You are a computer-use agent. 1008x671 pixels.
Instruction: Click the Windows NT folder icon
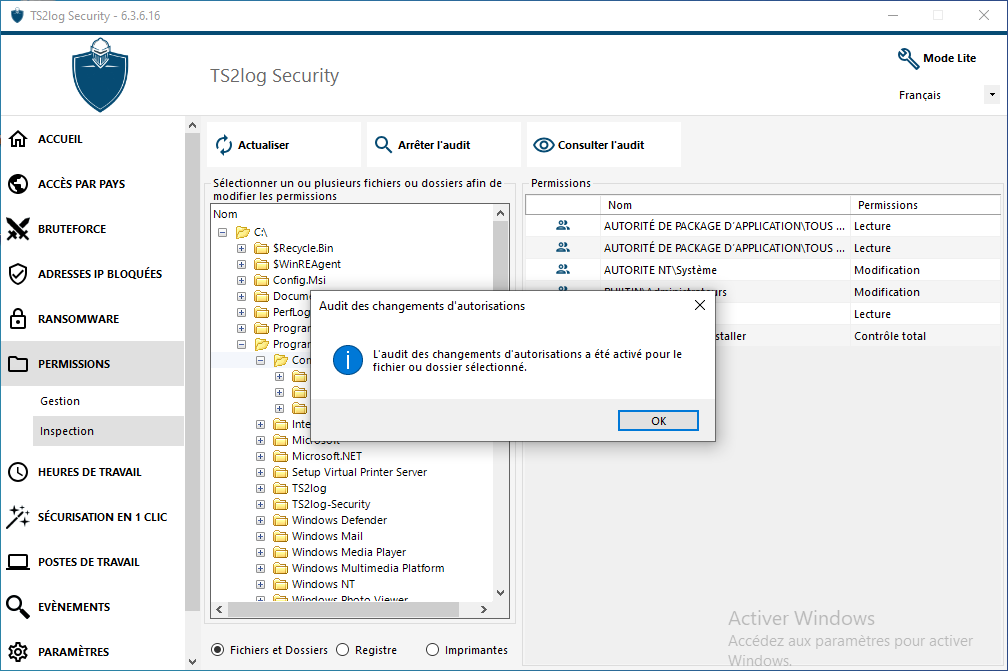[x=280, y=584]
